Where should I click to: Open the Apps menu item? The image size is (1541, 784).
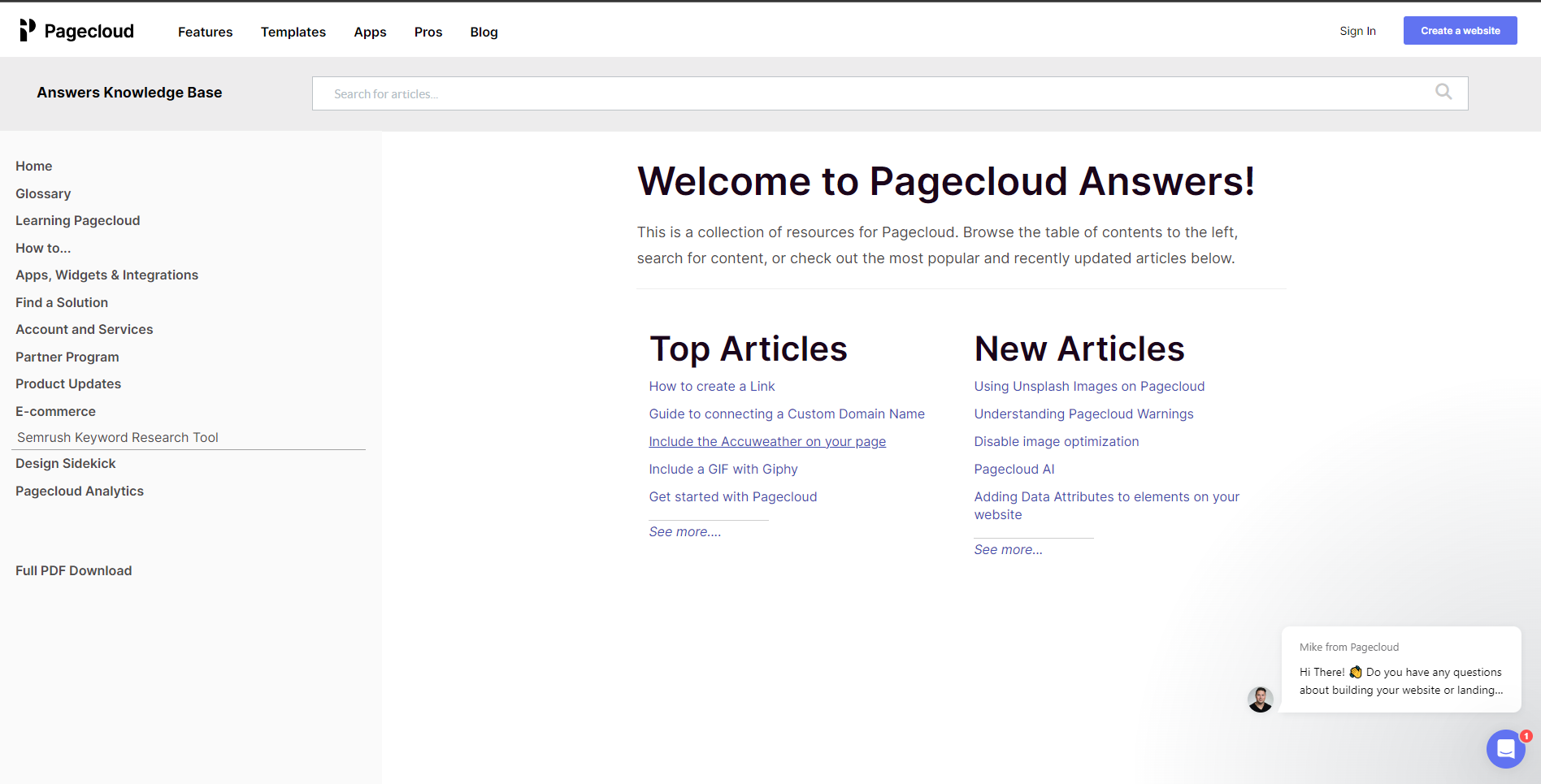370,32
